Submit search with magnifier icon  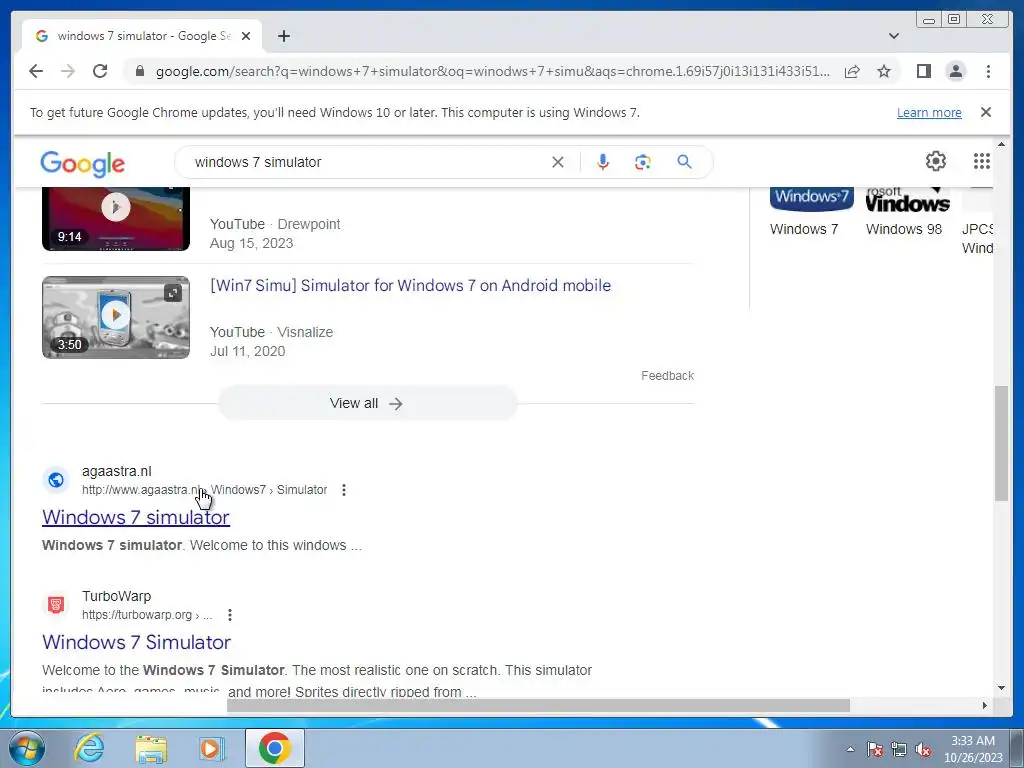point(684,162)
